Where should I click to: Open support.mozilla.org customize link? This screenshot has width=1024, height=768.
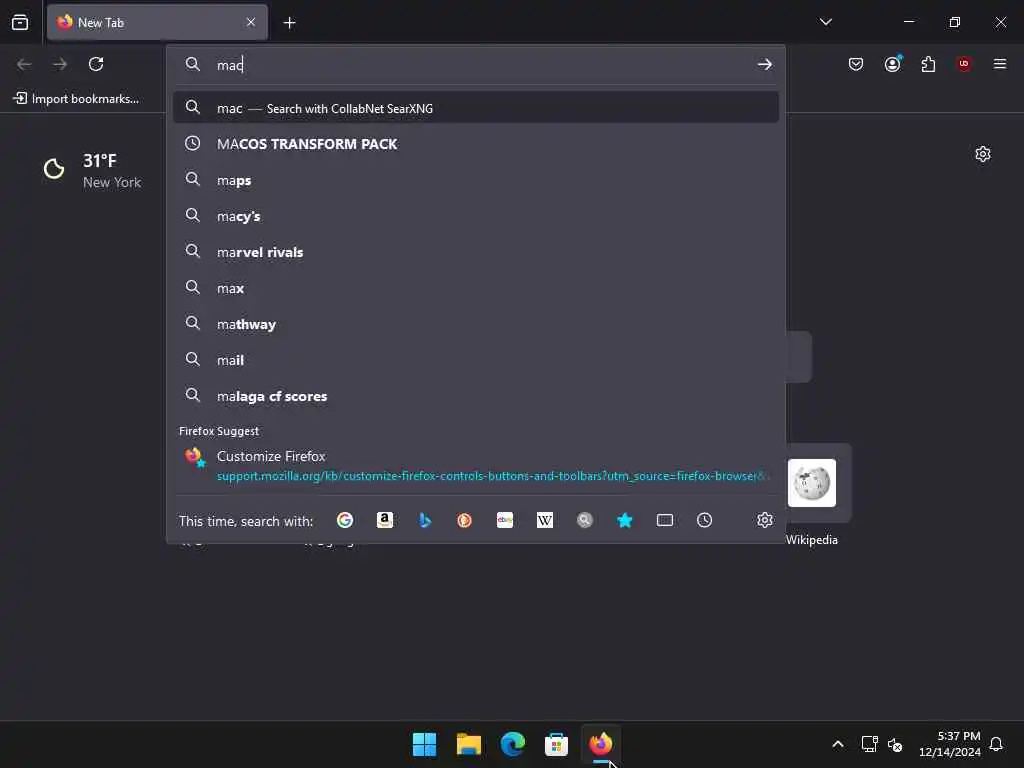(492, 476)
